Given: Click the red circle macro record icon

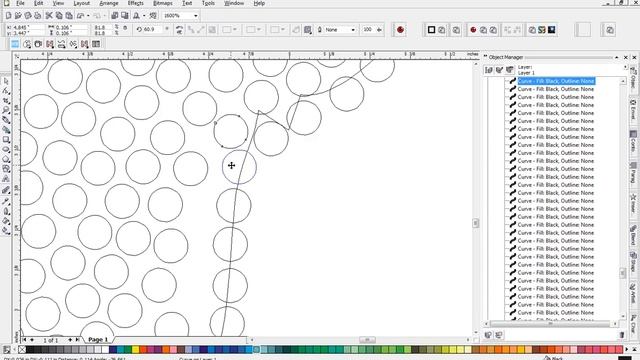Looking at the screenshot, I should tap(400, 29).
